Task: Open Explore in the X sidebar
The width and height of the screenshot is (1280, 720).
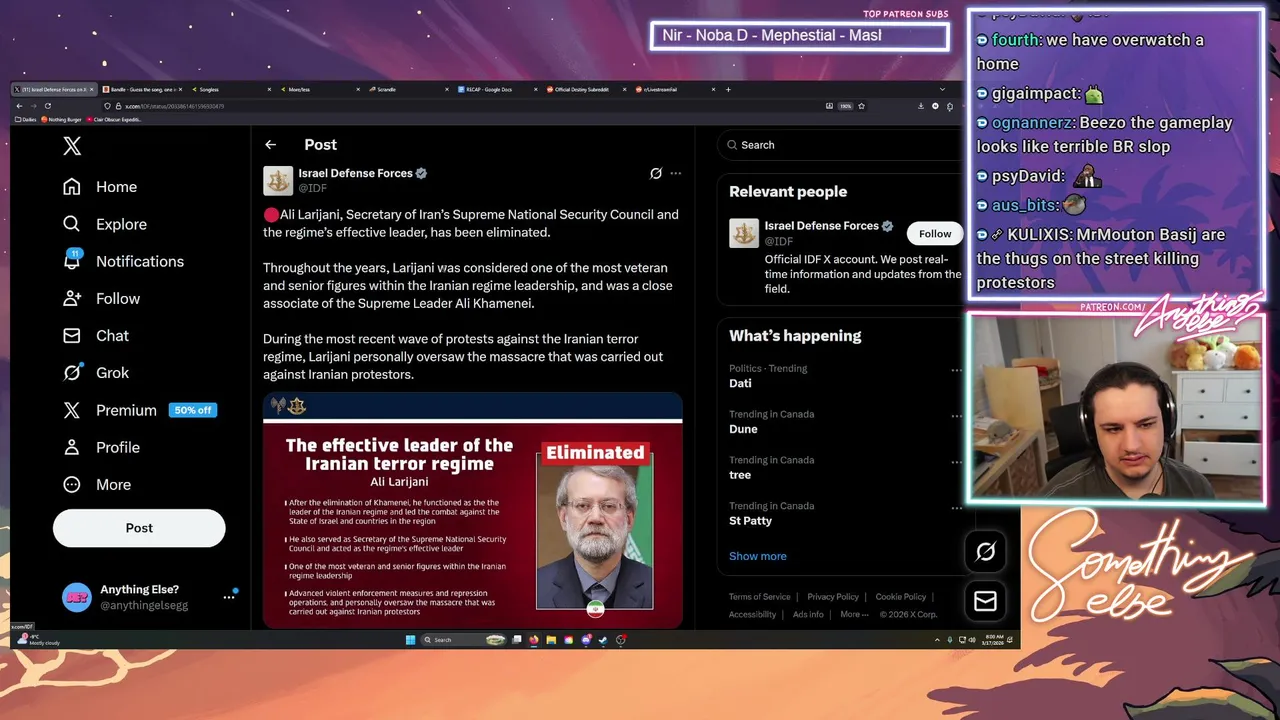Action: (105, 224)
